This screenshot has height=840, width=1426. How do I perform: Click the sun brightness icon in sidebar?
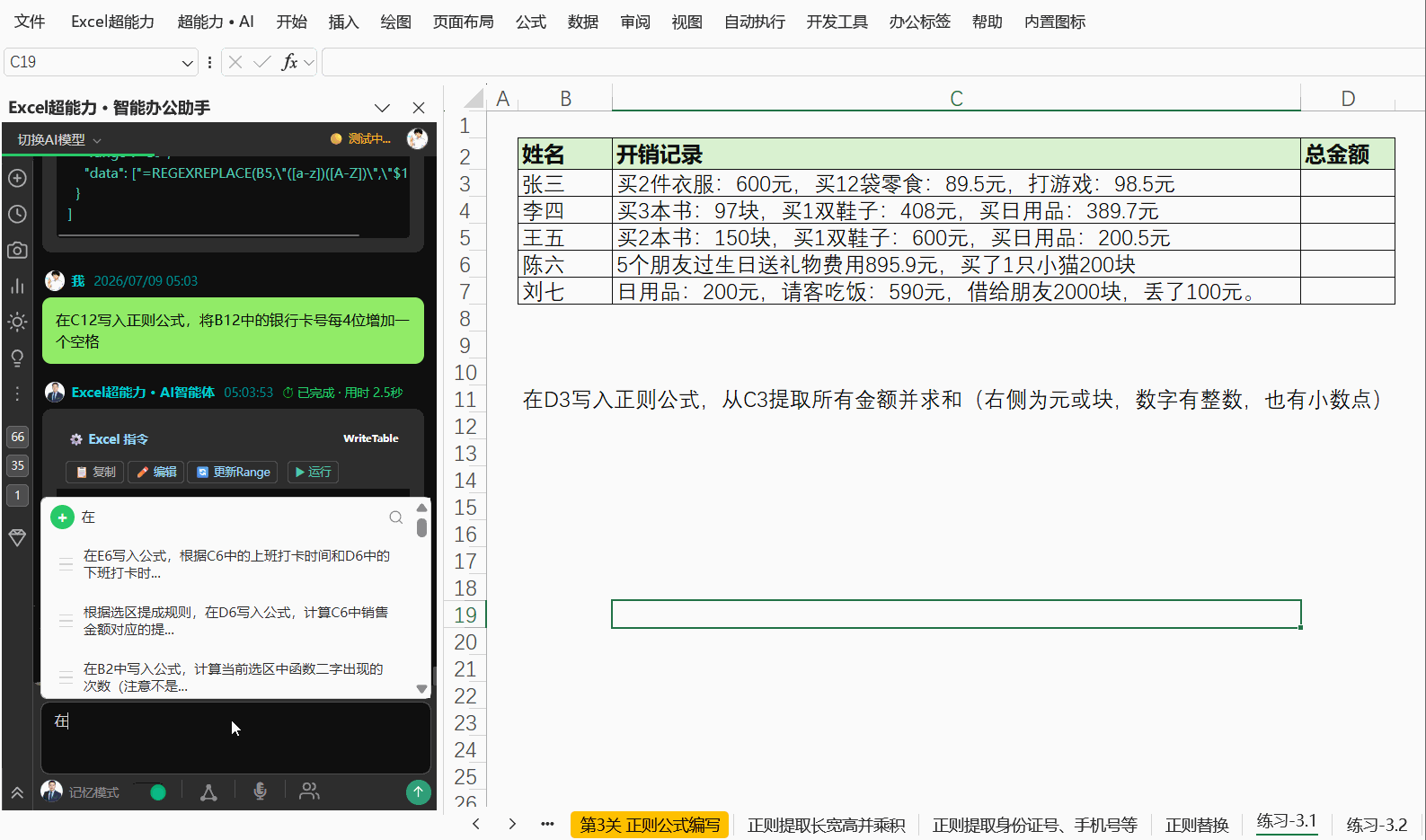(x=17, y=322)
